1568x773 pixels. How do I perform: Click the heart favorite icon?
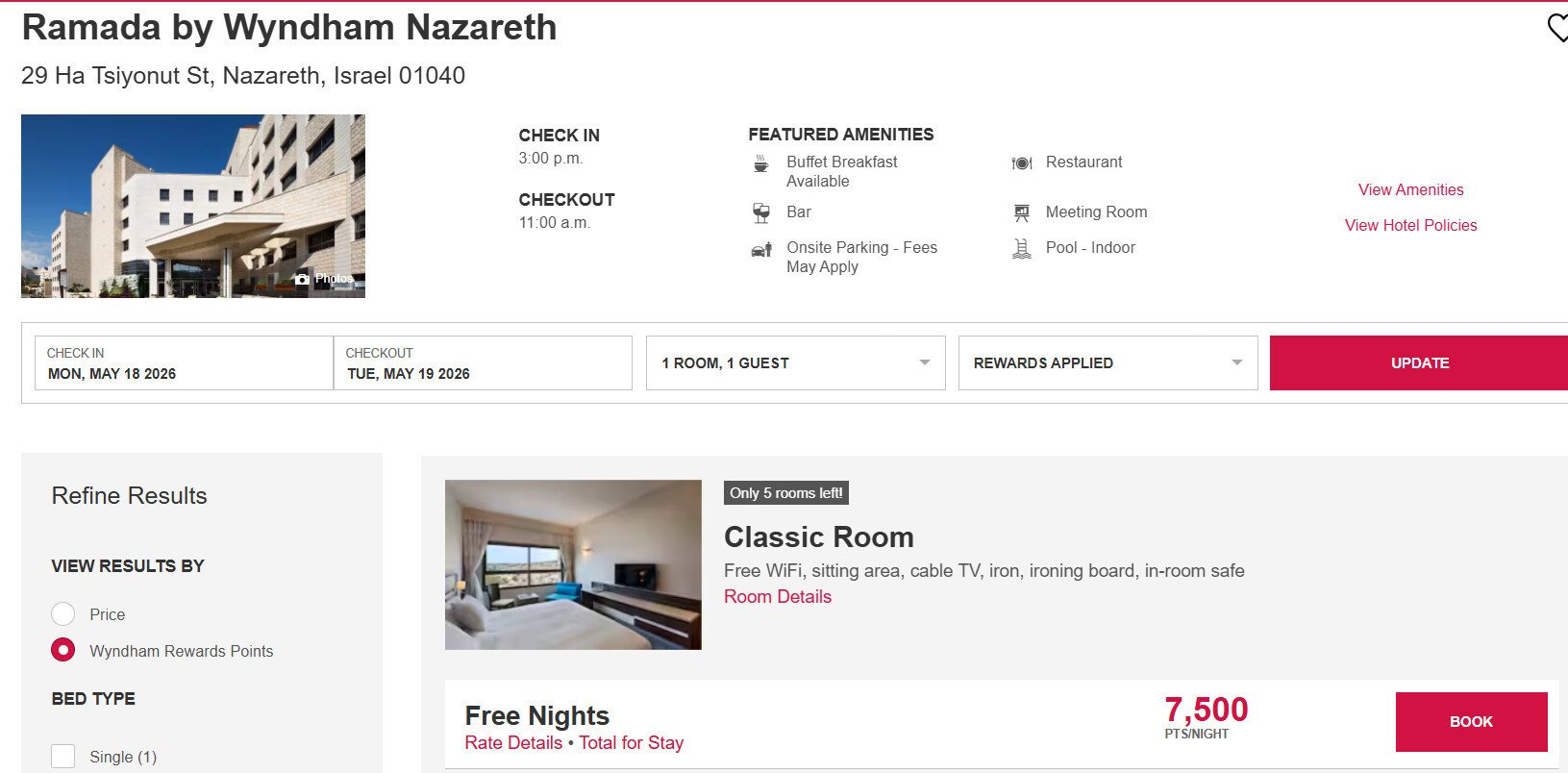pyautogui.click(x=1557, y=27)
